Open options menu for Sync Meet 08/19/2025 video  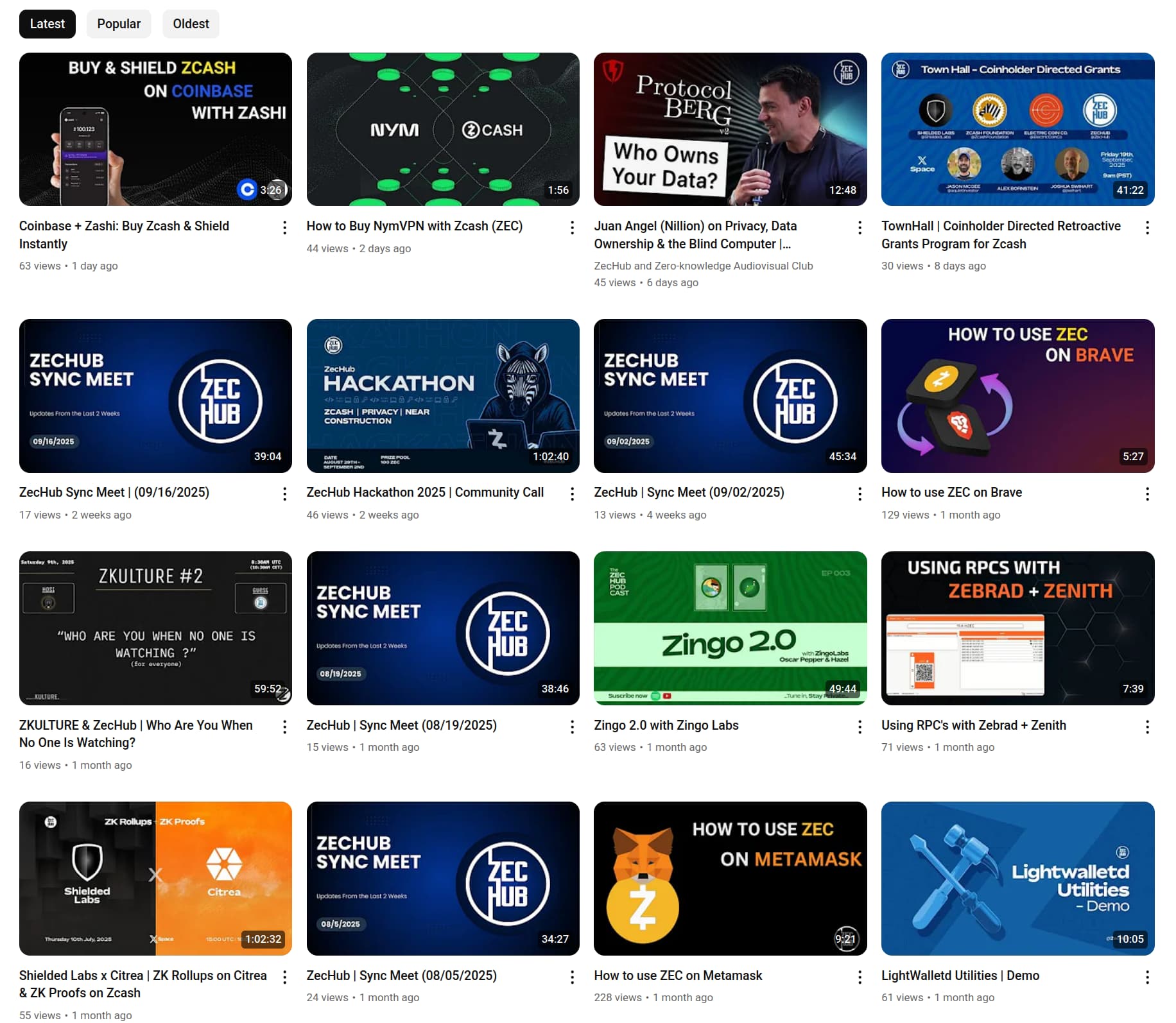click(x=572, y=726)
